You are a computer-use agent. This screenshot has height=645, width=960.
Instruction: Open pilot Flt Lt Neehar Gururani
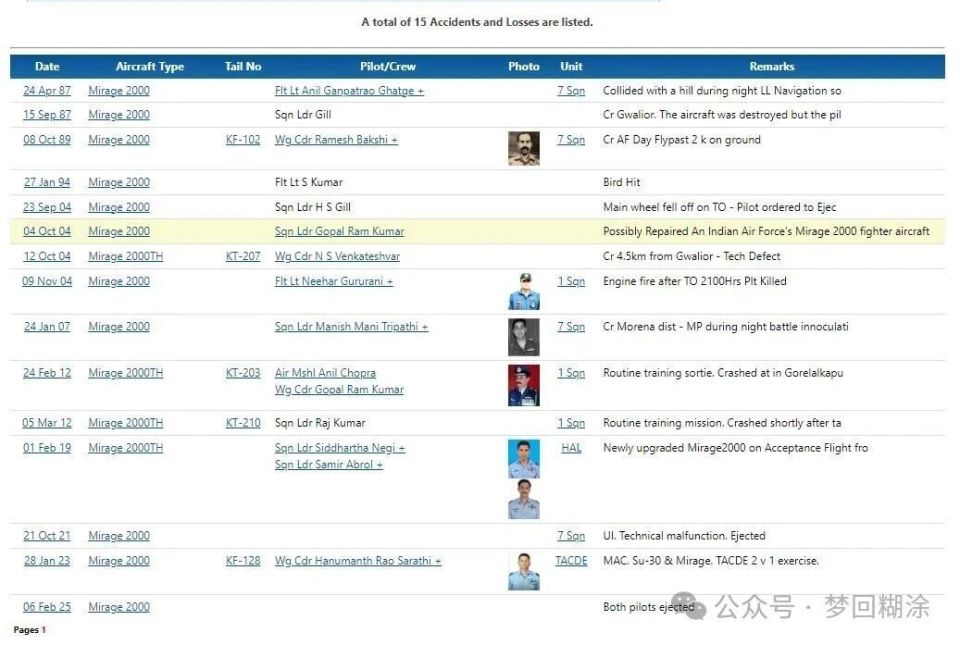tap(334, 281)
